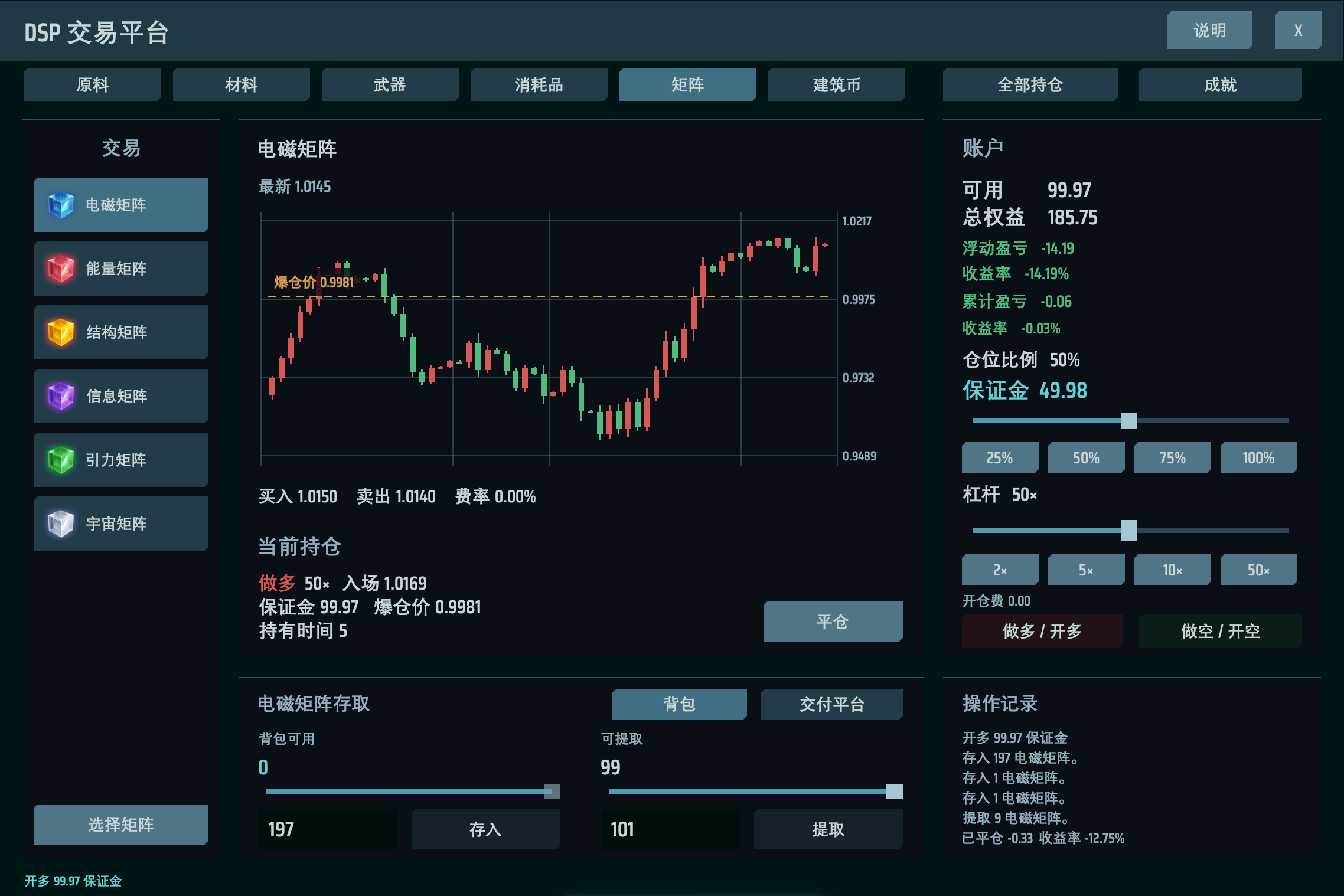Click record 存入 197 电磁矩阵
1344x896 pixels.
click(1021, 758)
